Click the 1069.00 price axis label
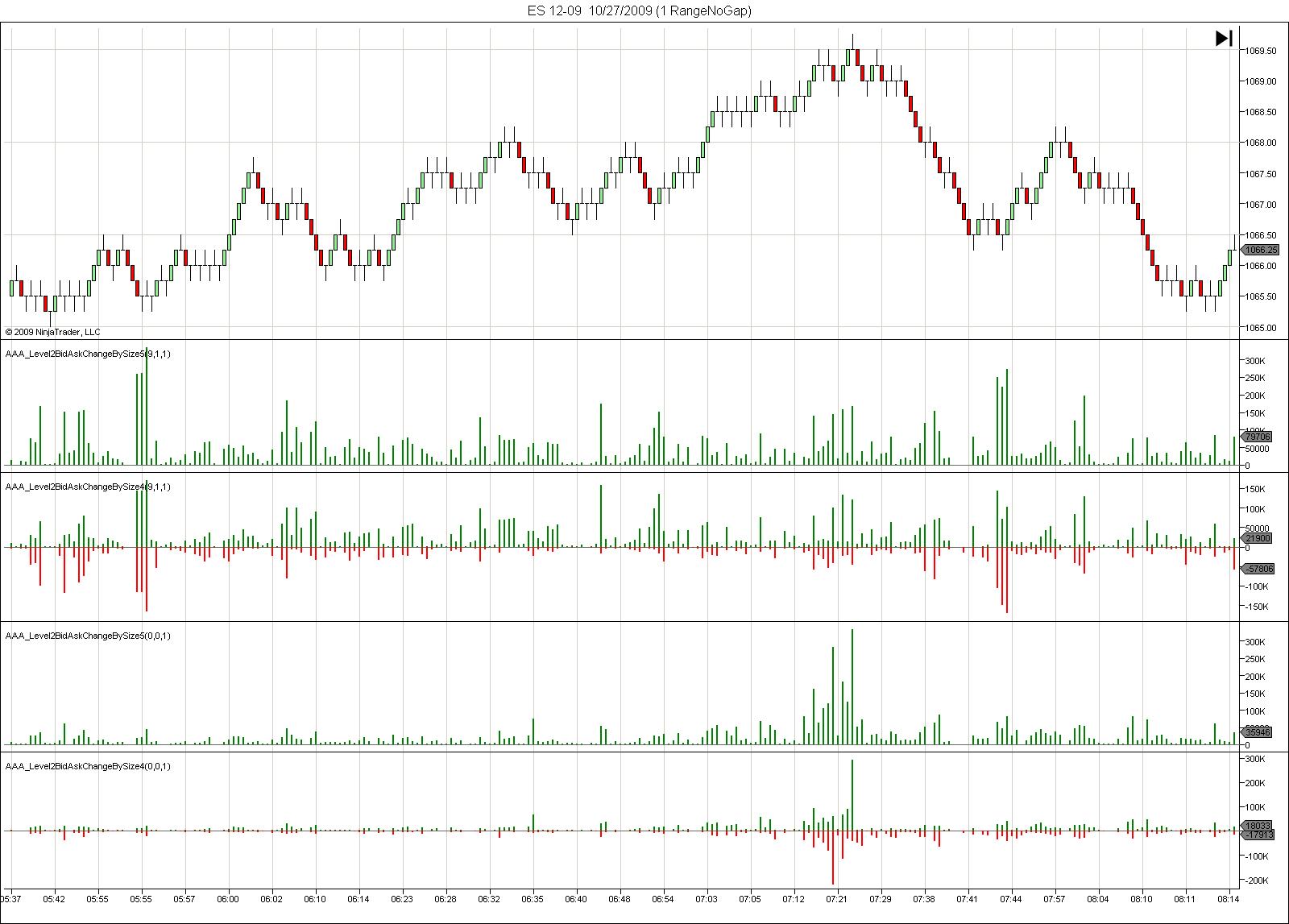The height and width of the screenshot is (924, 1289). (x=1261, y=81)
